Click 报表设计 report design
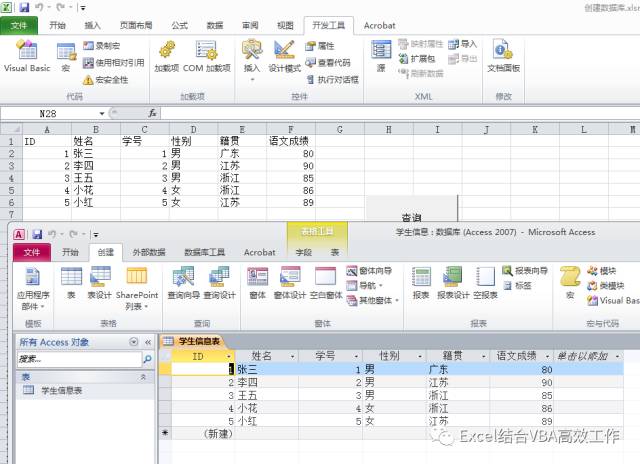Image resolution: width=640 pixels, height=464 pixels. 453,283
